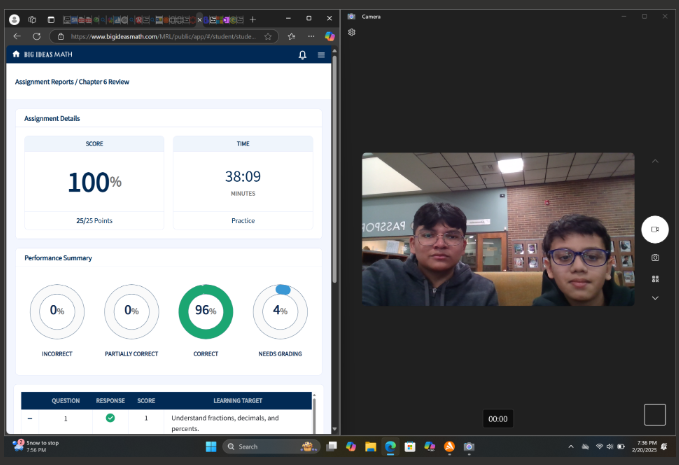
Task: Click the 0% Partially Correct donut chart
Action: coord(132,311)
